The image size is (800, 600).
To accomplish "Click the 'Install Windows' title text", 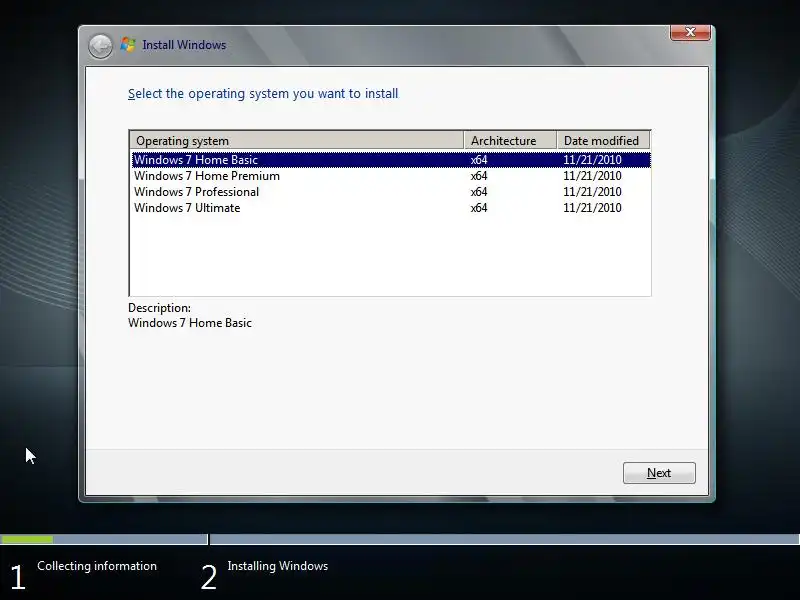I will (184, 45).
